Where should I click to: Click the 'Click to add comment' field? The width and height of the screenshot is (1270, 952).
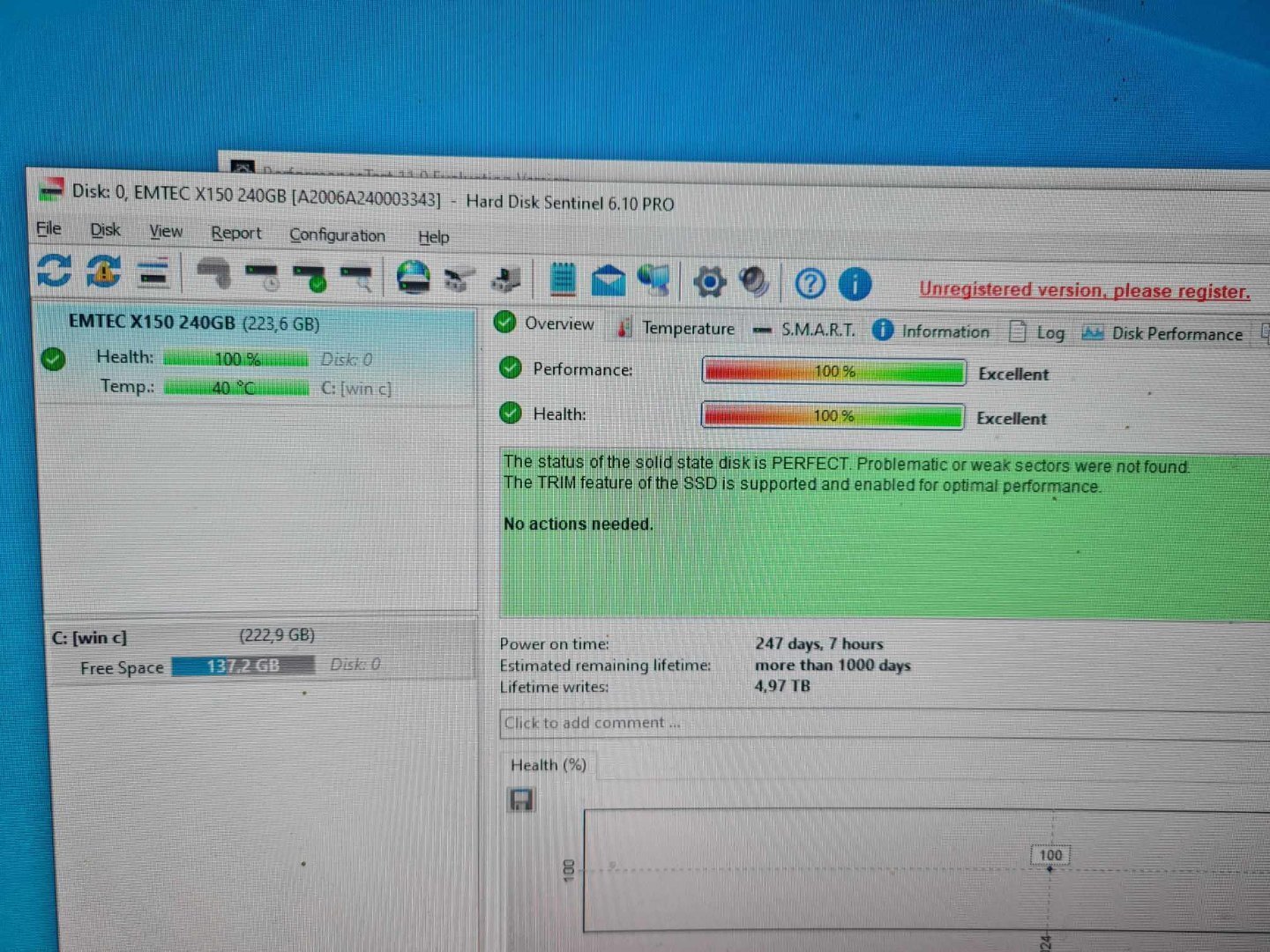[885, 724]
